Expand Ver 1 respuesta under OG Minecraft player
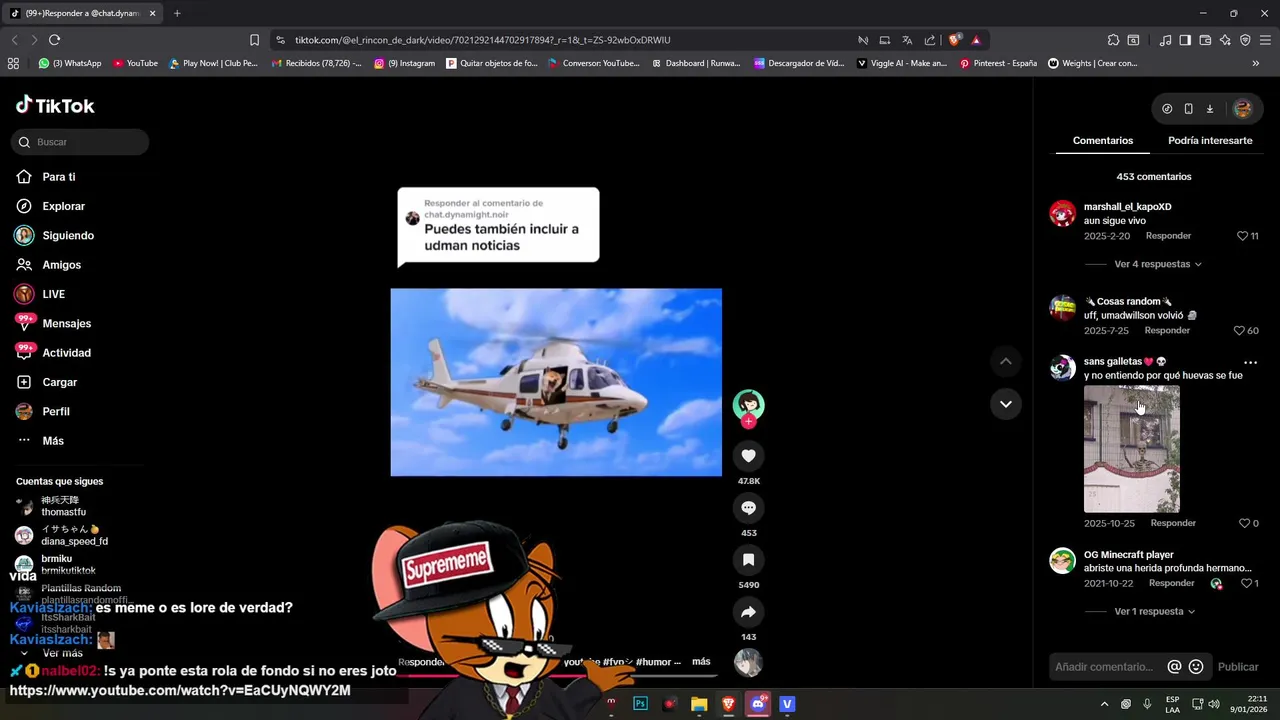The image size is (1280, 720). click(x=1154, y=611)
